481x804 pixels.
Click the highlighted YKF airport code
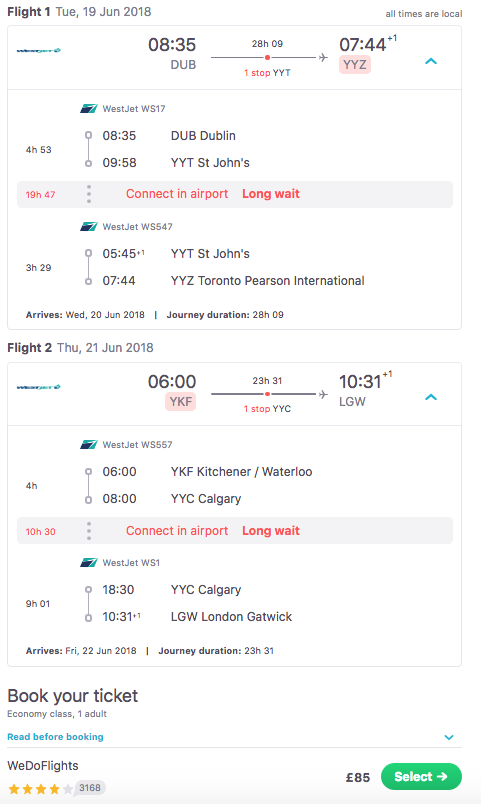181,401
